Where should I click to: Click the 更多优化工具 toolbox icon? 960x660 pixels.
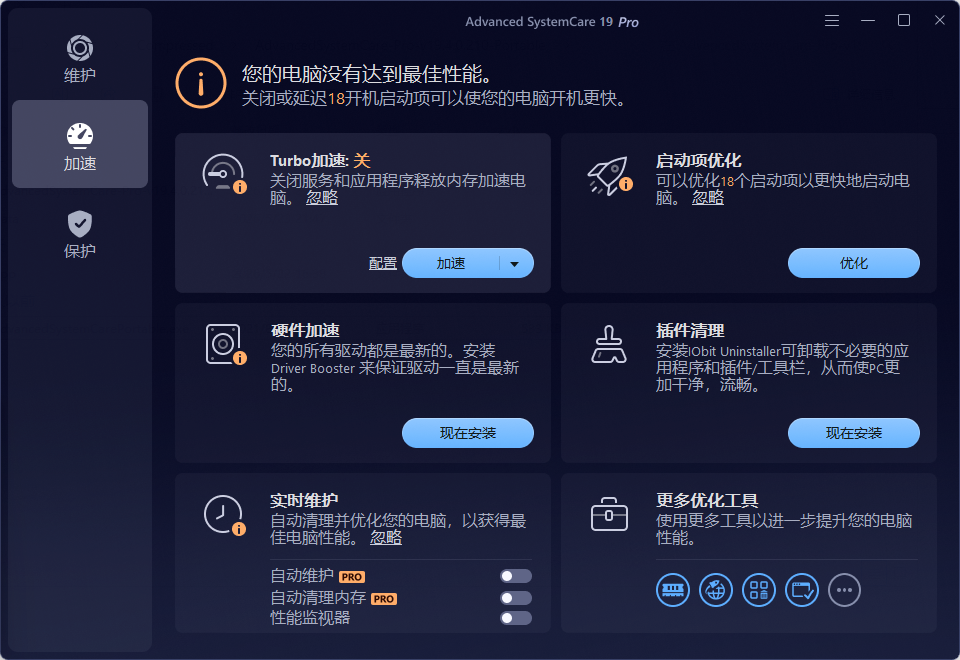coord(609,514)
